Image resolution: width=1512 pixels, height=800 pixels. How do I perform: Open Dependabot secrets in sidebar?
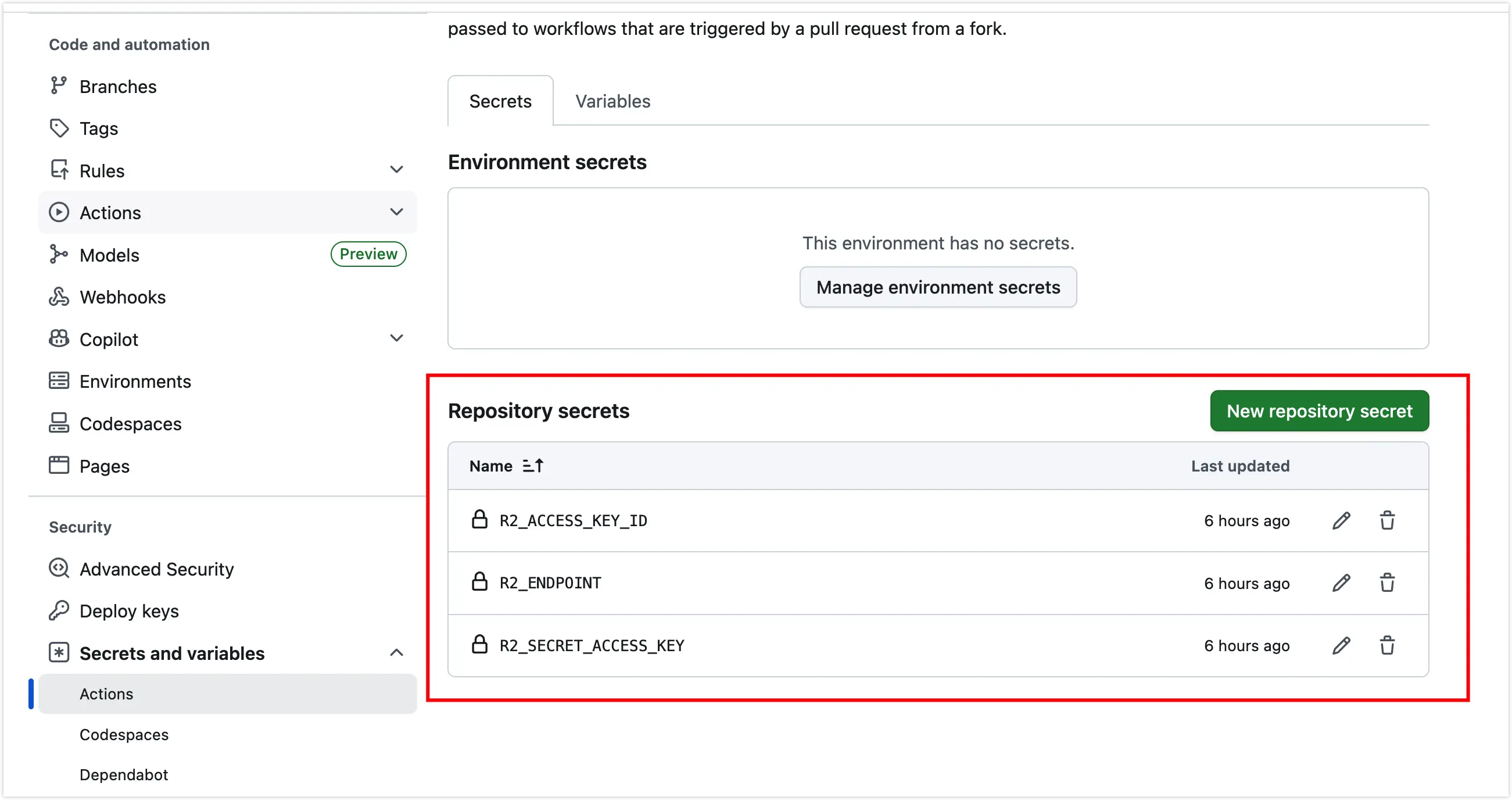tap(124, 775)
